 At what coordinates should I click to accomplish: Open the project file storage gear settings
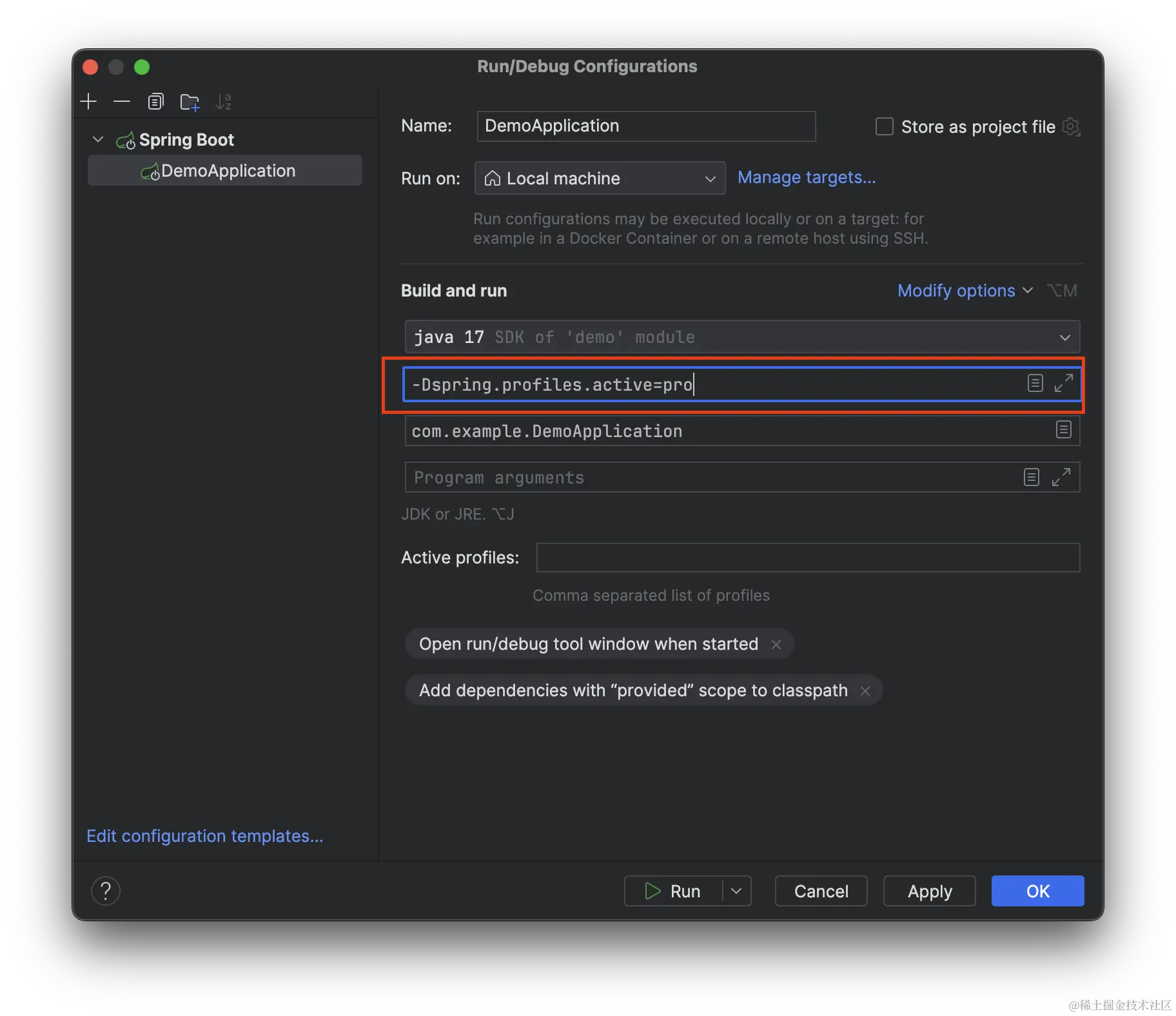1071,126
